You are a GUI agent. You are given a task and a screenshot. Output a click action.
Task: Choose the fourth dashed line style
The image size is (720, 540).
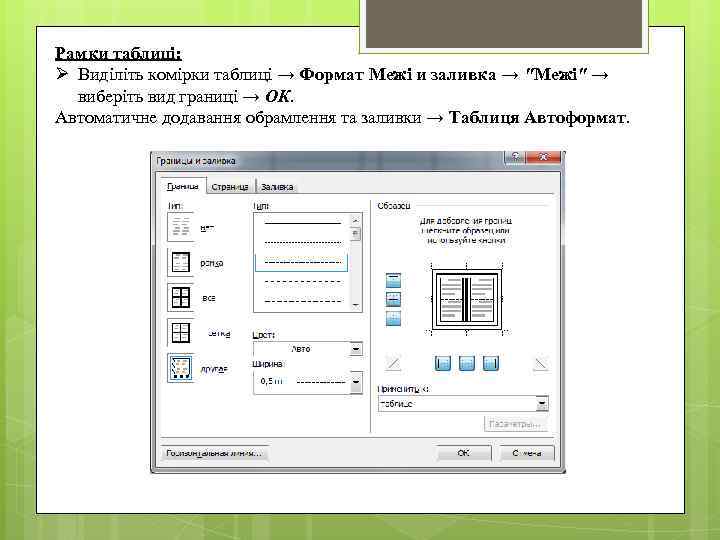pos(303,281)
